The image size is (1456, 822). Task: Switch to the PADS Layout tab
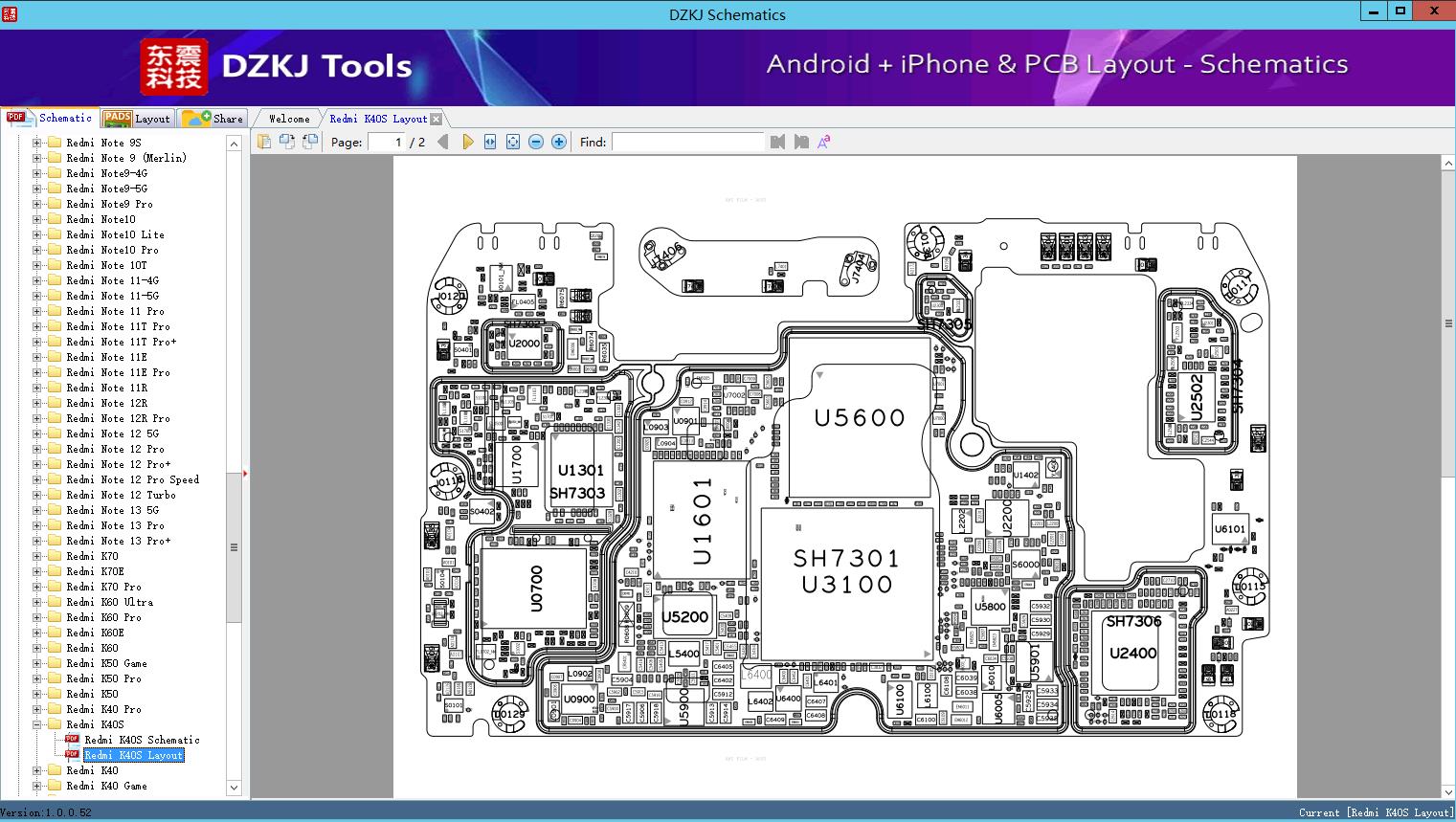(x=137, y=119)
